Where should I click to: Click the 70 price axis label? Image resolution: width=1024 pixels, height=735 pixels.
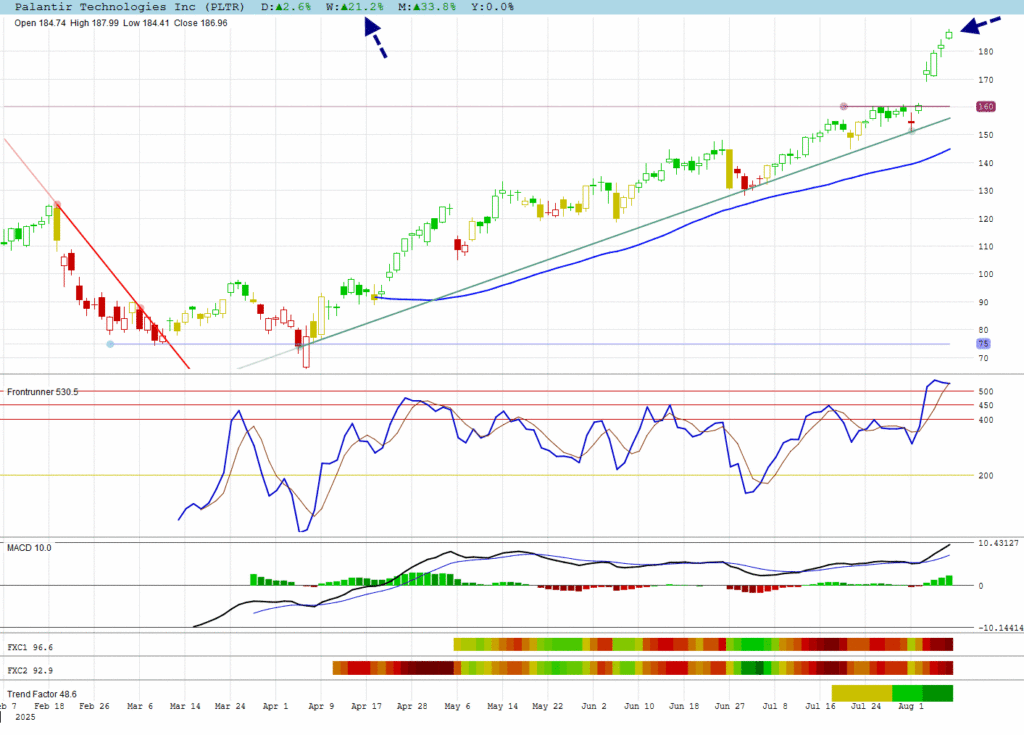pos(983,358)
